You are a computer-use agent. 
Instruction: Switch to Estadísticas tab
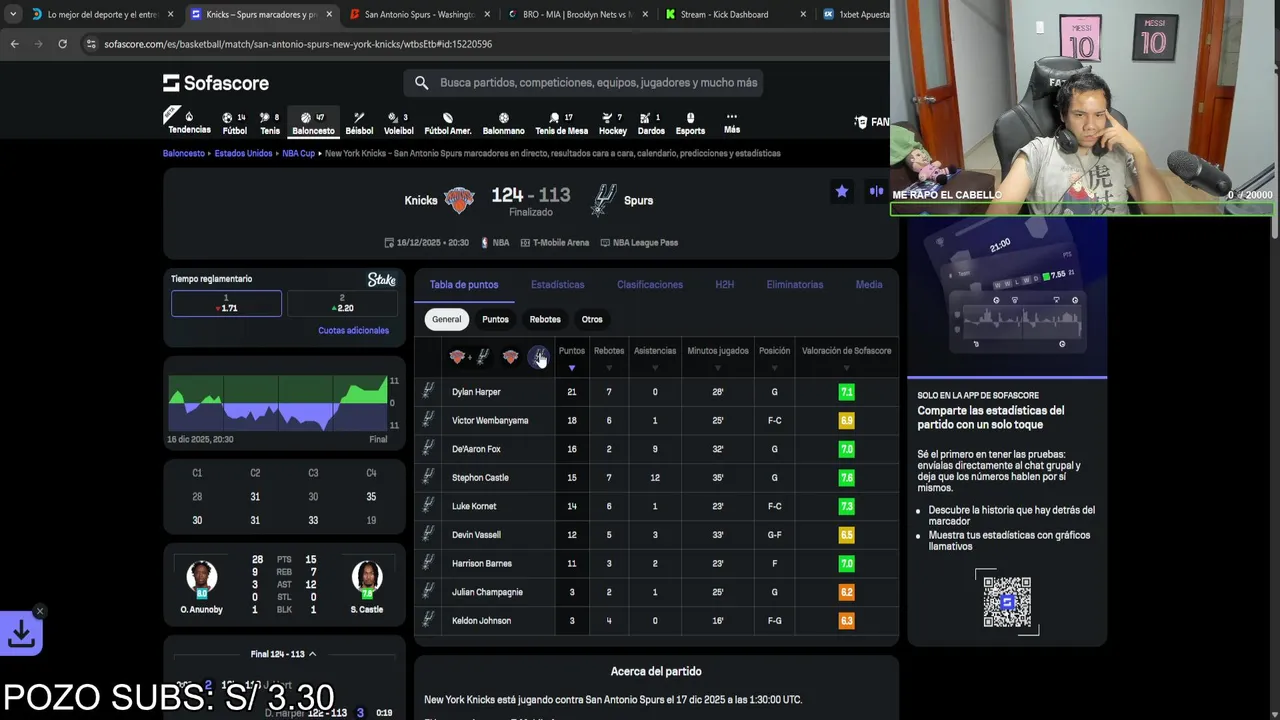tap(557, 285)
